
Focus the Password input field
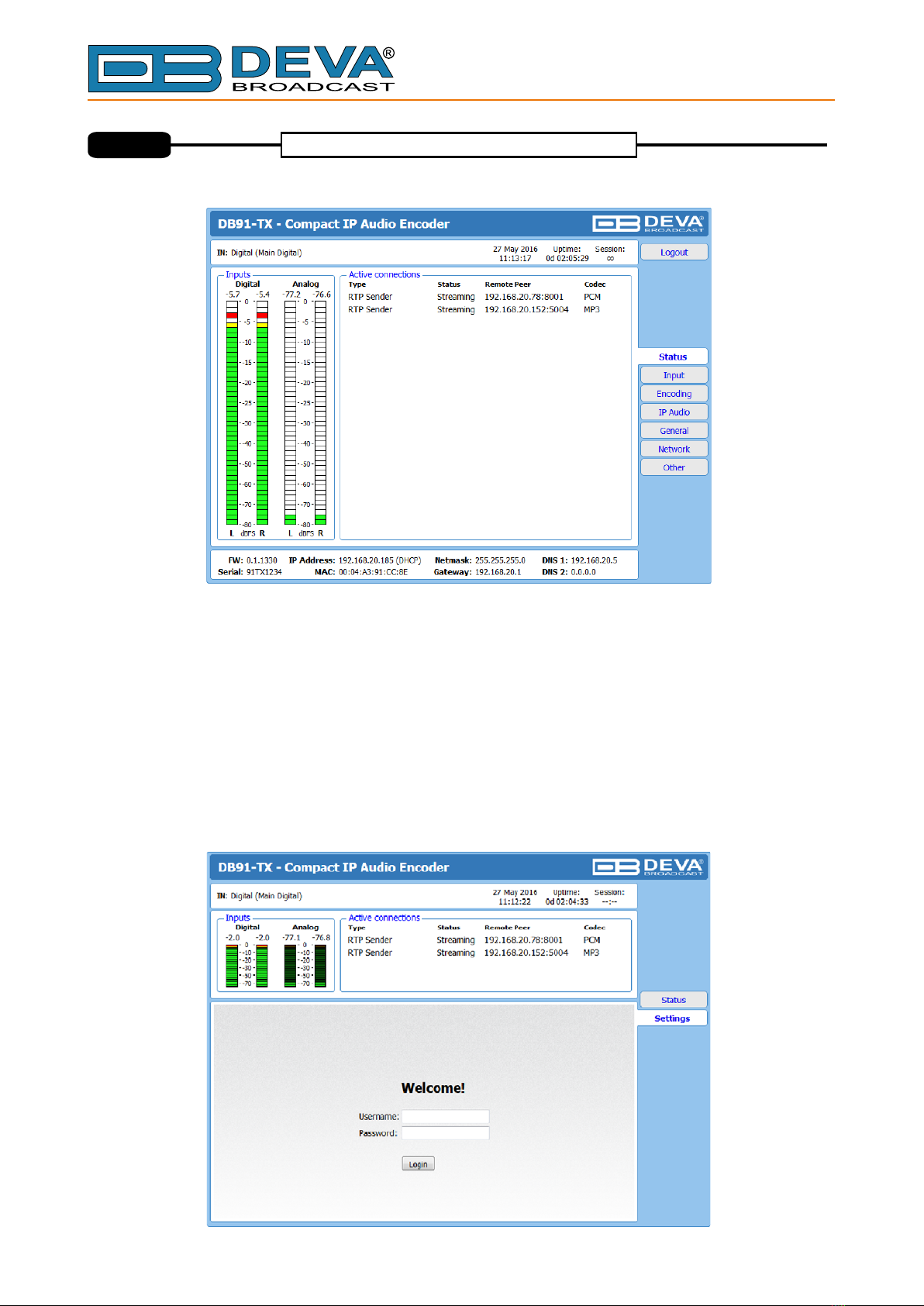(446, 1133)
